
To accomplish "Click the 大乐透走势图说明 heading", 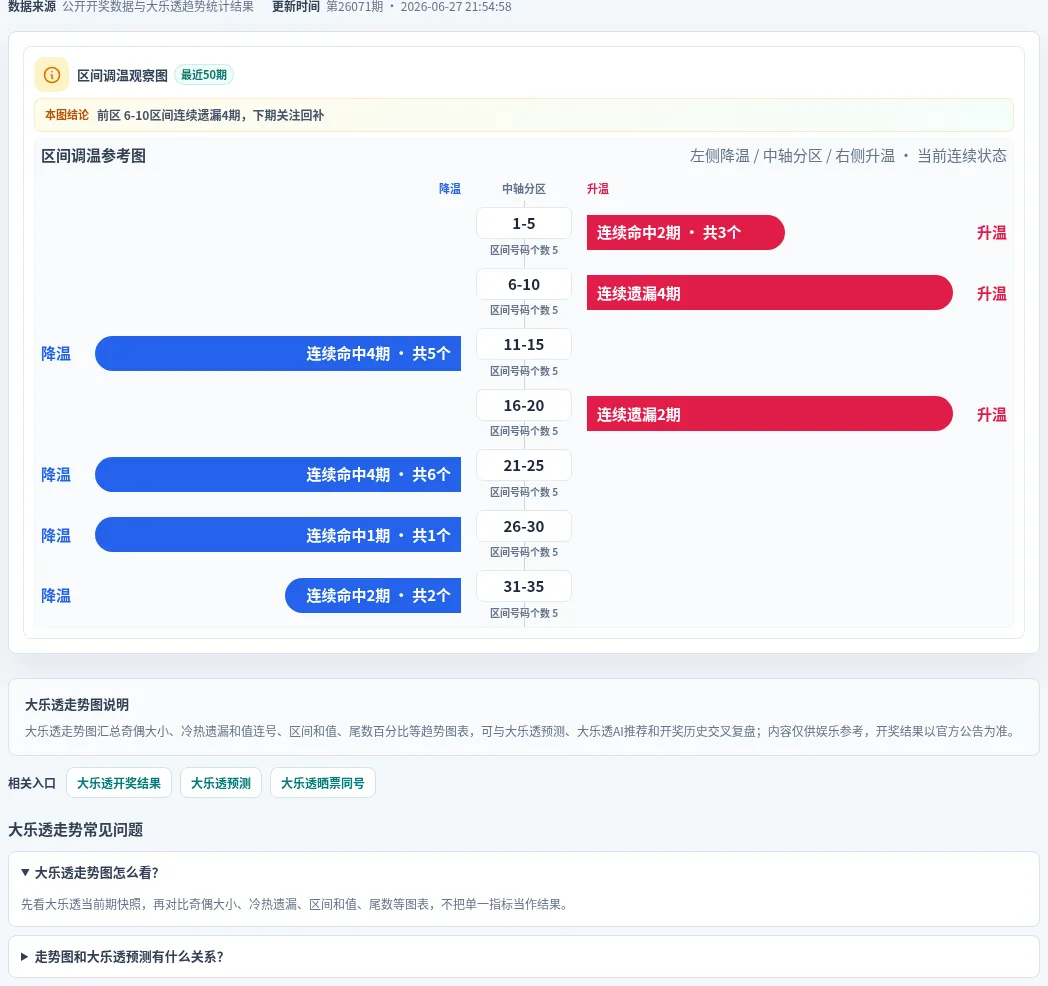I will [77, 705].
